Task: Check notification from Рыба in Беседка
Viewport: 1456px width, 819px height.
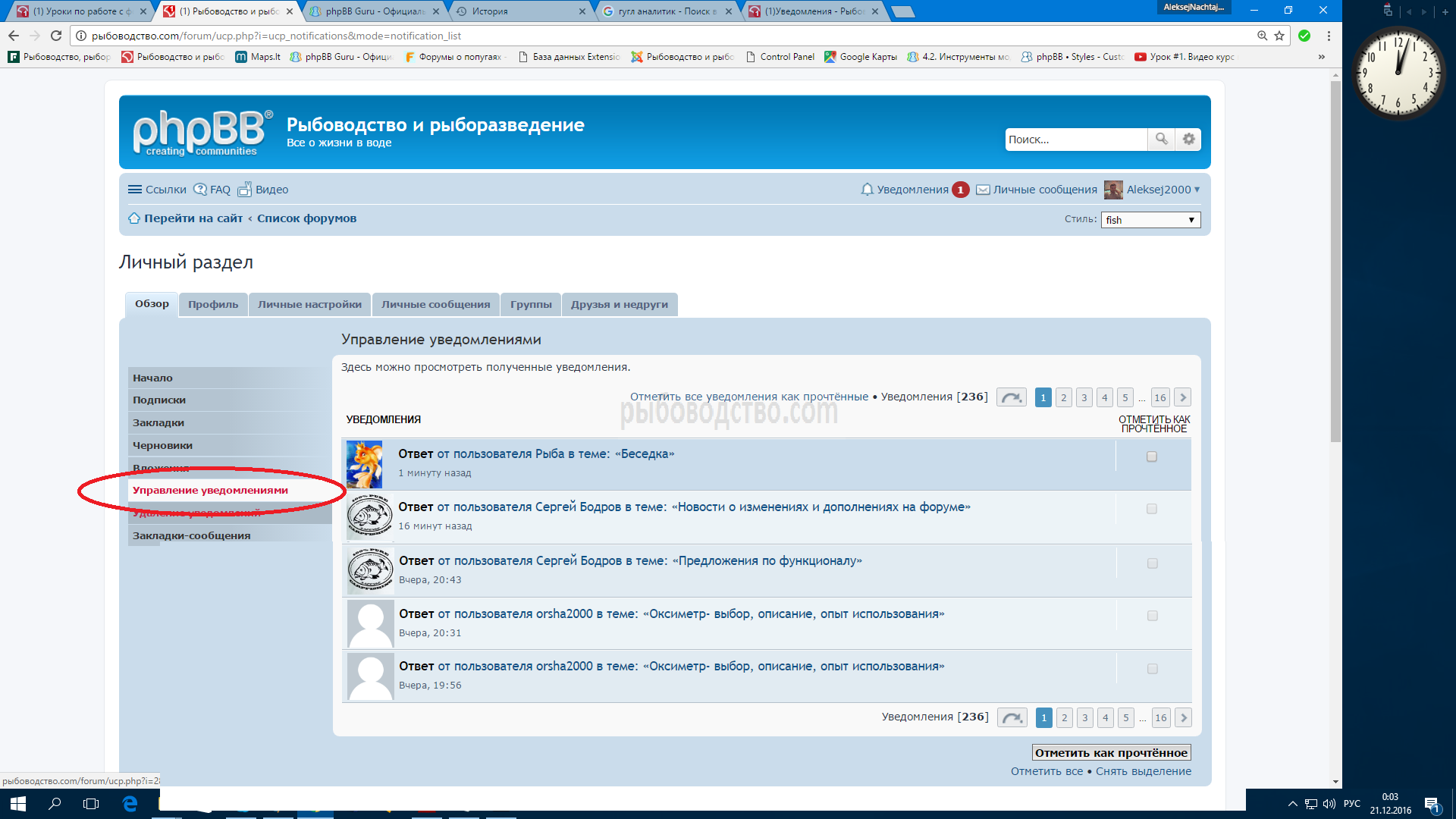Action: point(1152,457)
